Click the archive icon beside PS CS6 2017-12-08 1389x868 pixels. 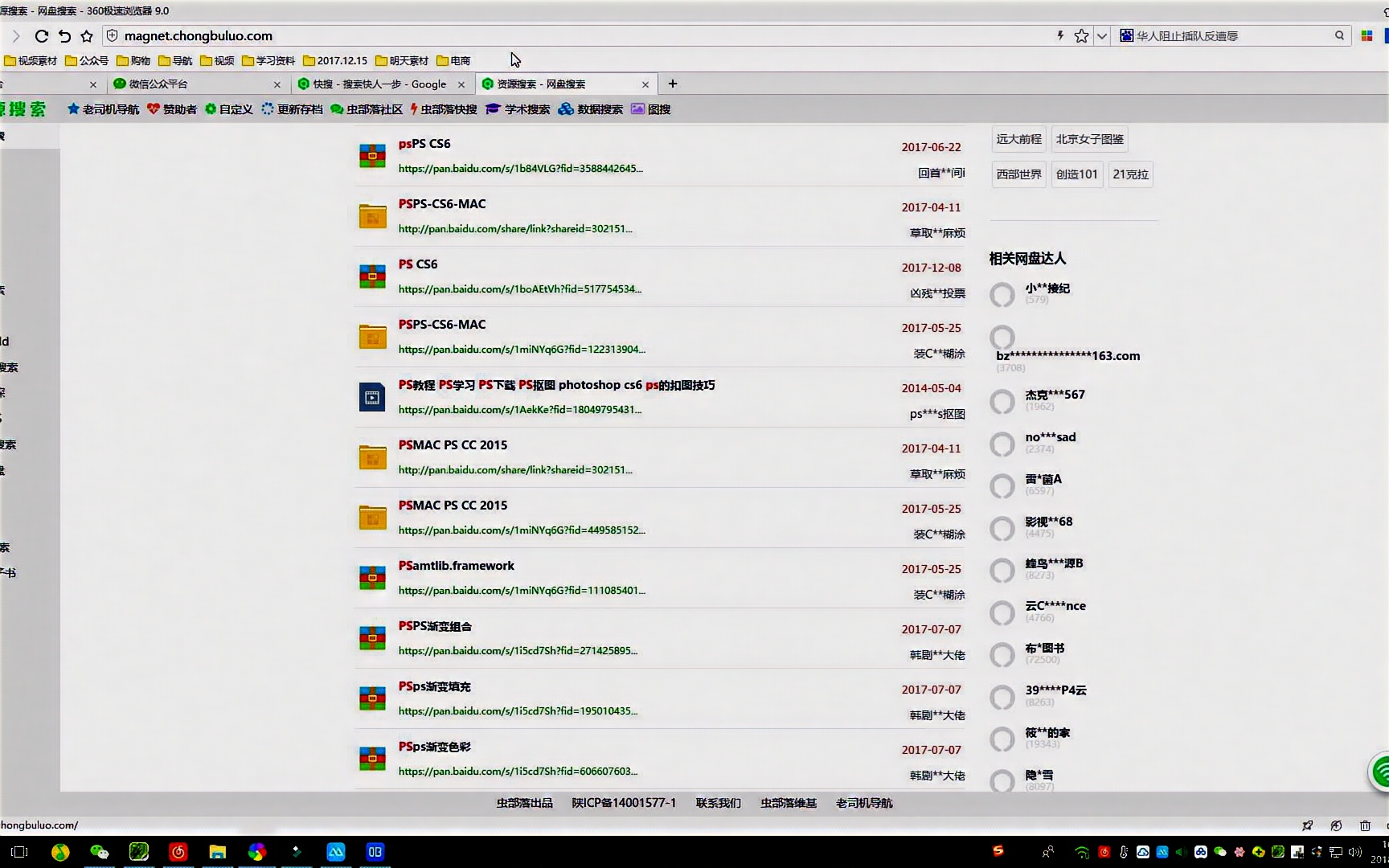pyautogui.click(x=372, y=276)
